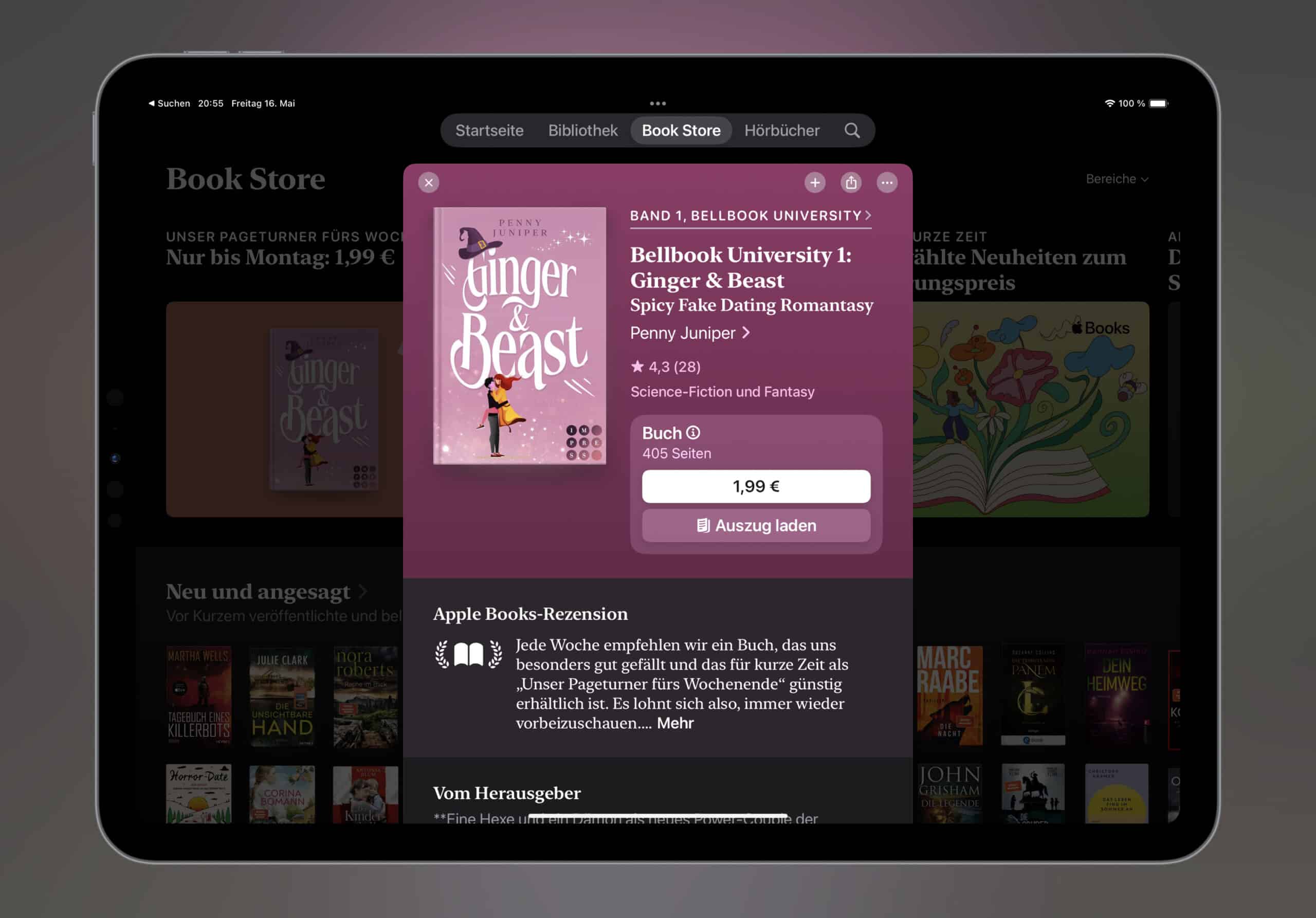Open the Panem book cover
Viewport: 1316px width, 918px height.
click(1033, 695)
